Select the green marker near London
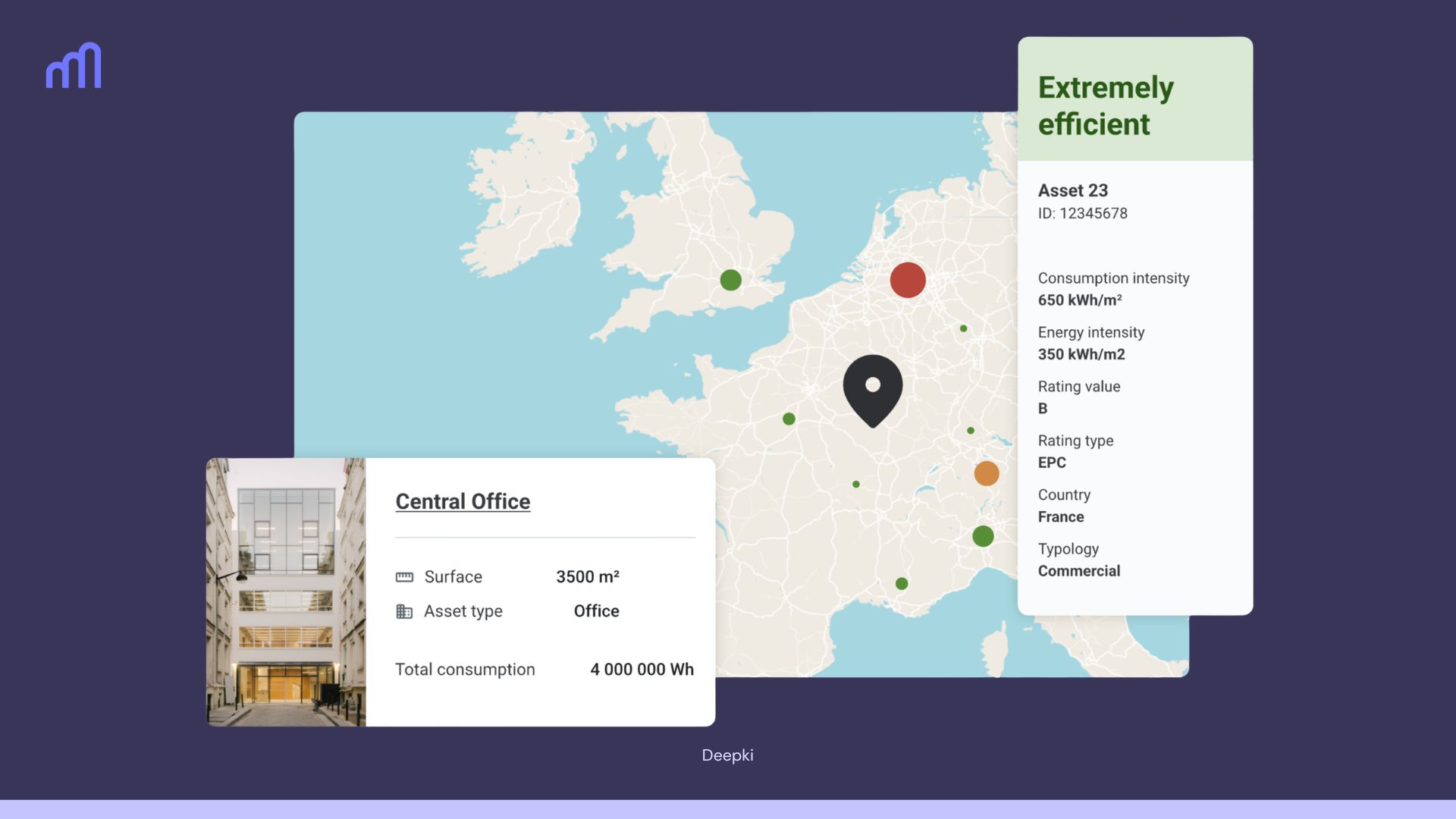 pyautogui.click(x=730, y=280)
